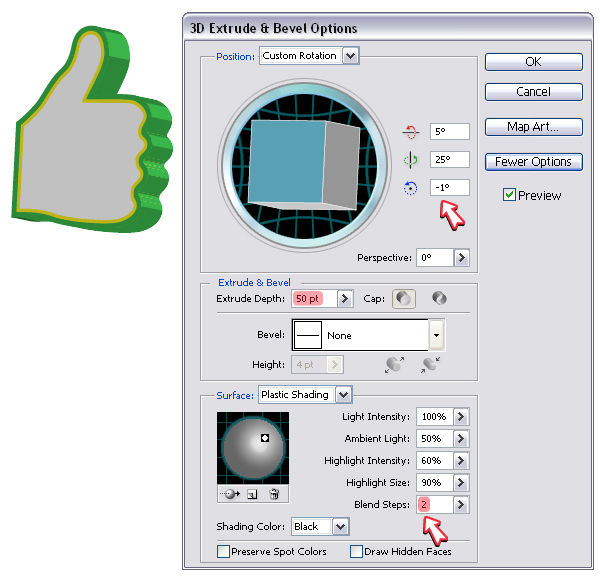Click the Extrude Depth field 50 pt

(x=315, y=298)
